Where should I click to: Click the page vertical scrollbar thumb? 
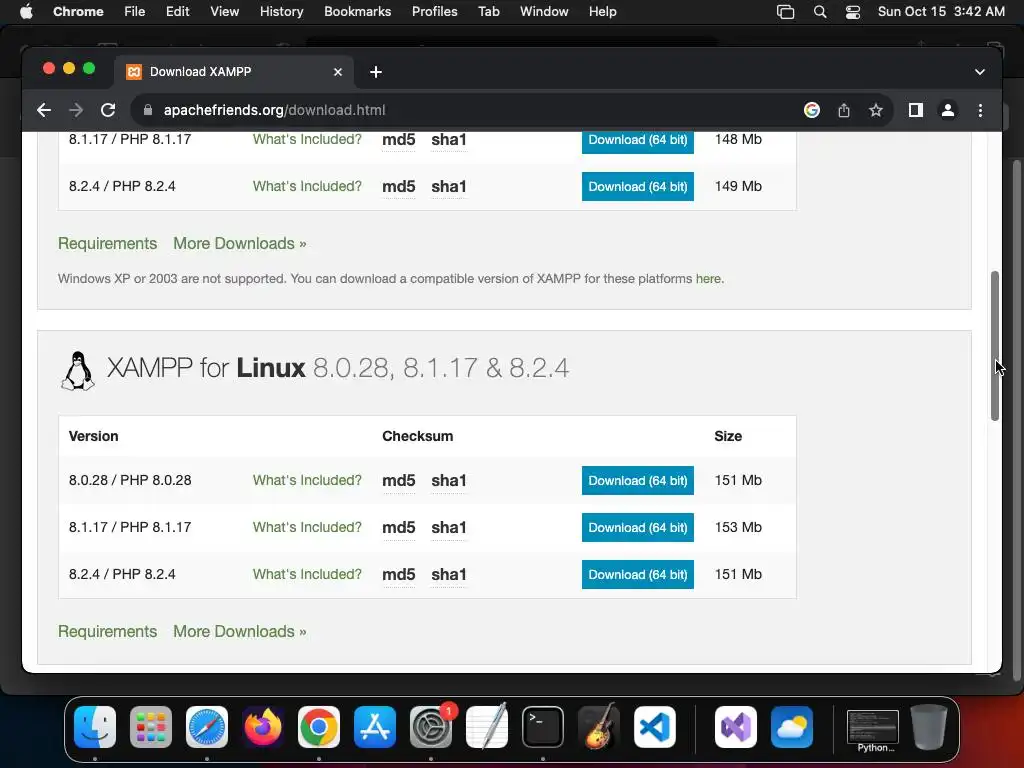[995, 346]
